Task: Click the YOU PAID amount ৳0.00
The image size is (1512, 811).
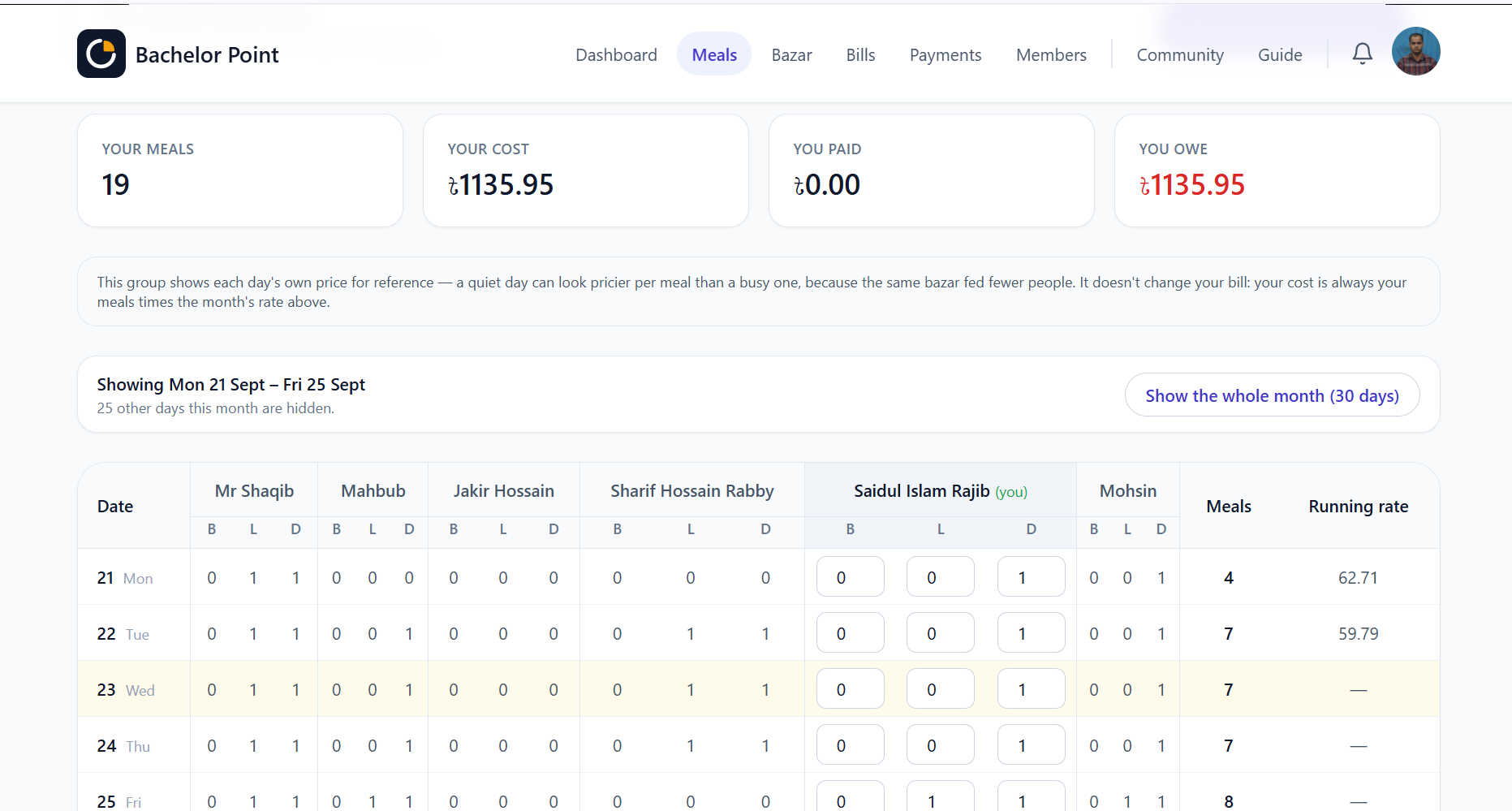Action: (827, 185)
